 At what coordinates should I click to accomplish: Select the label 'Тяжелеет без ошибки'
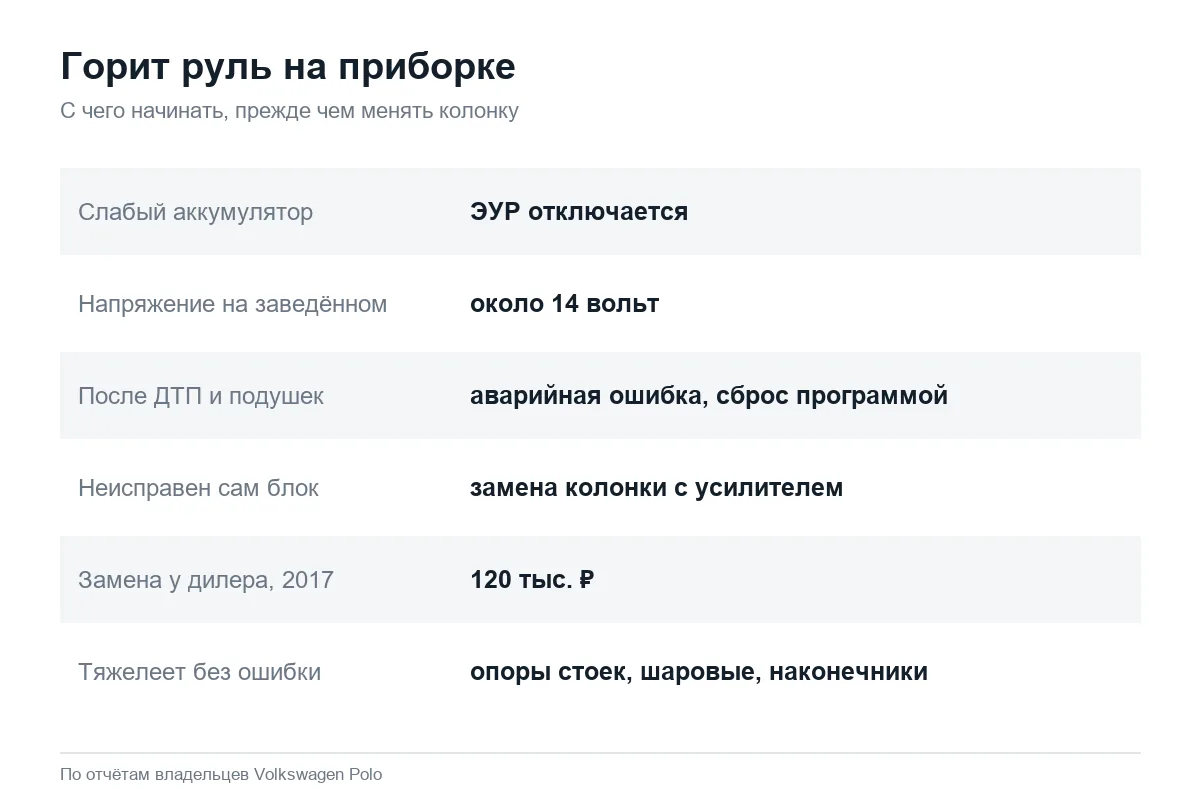tap(199, 672)
